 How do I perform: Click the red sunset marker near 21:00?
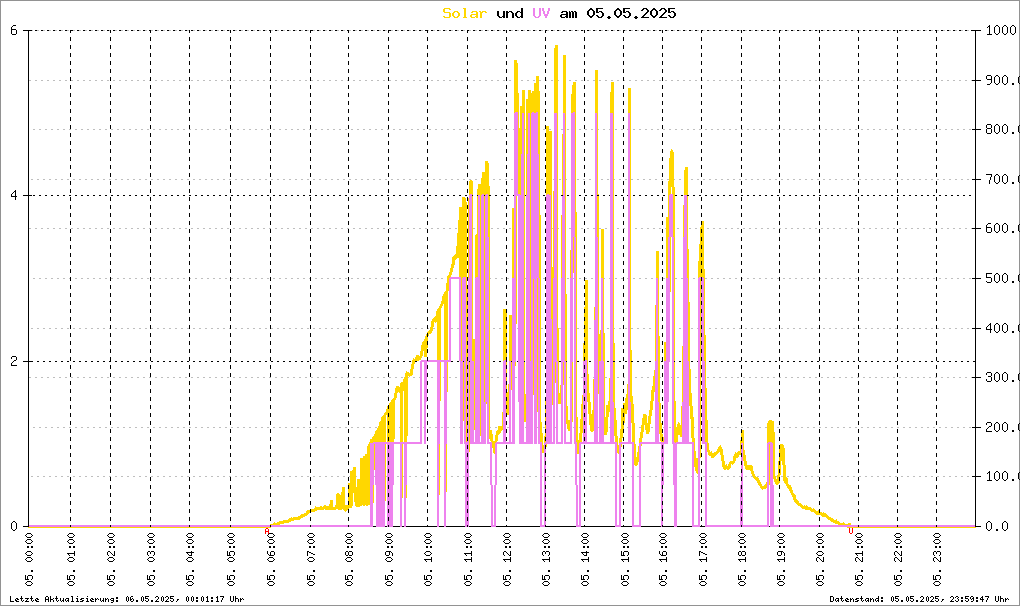(851, 532)
